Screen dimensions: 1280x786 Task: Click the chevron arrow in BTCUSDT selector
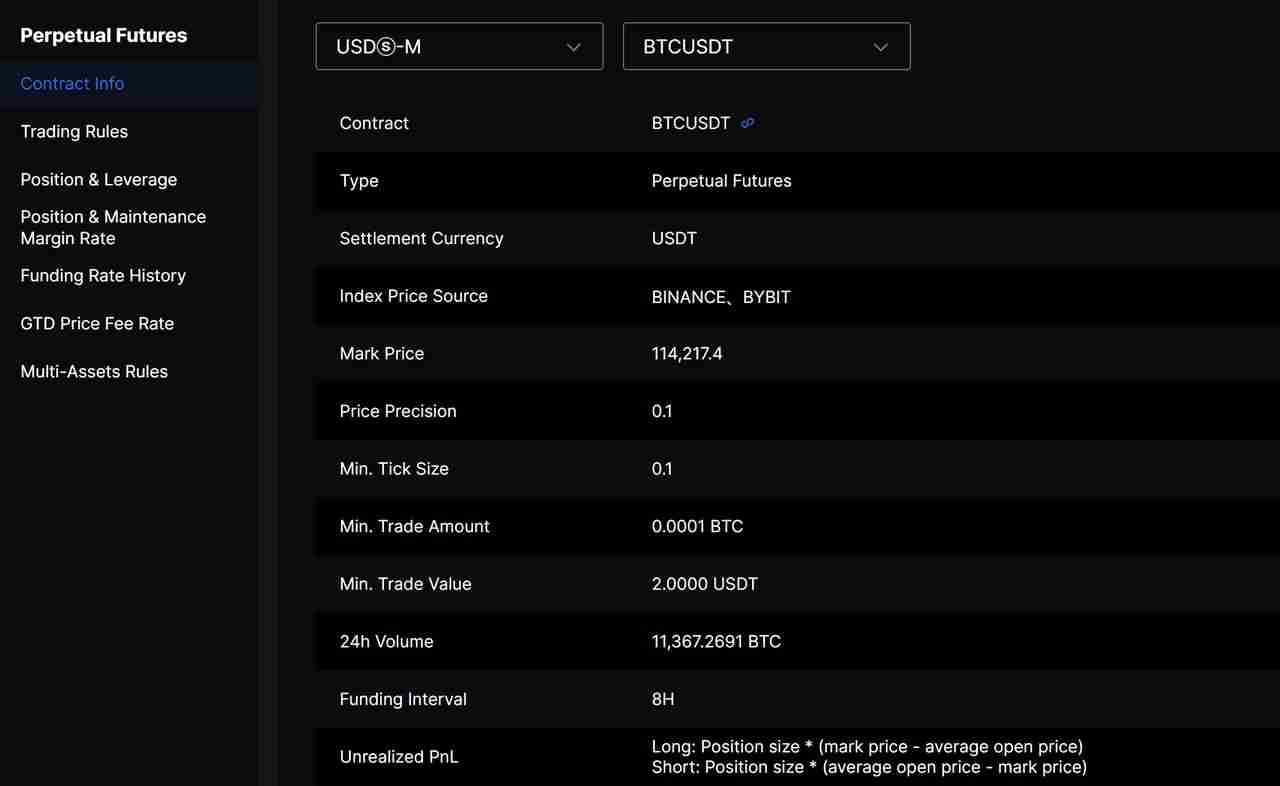coord(880,47)
